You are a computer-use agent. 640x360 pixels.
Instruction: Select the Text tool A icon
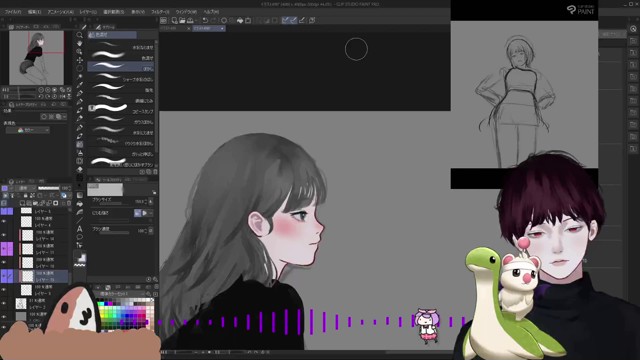[80, 229]
